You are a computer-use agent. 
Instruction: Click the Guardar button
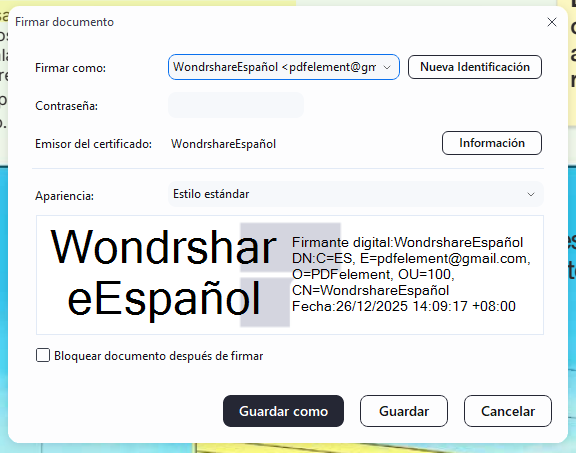click(x=404, y=411)
